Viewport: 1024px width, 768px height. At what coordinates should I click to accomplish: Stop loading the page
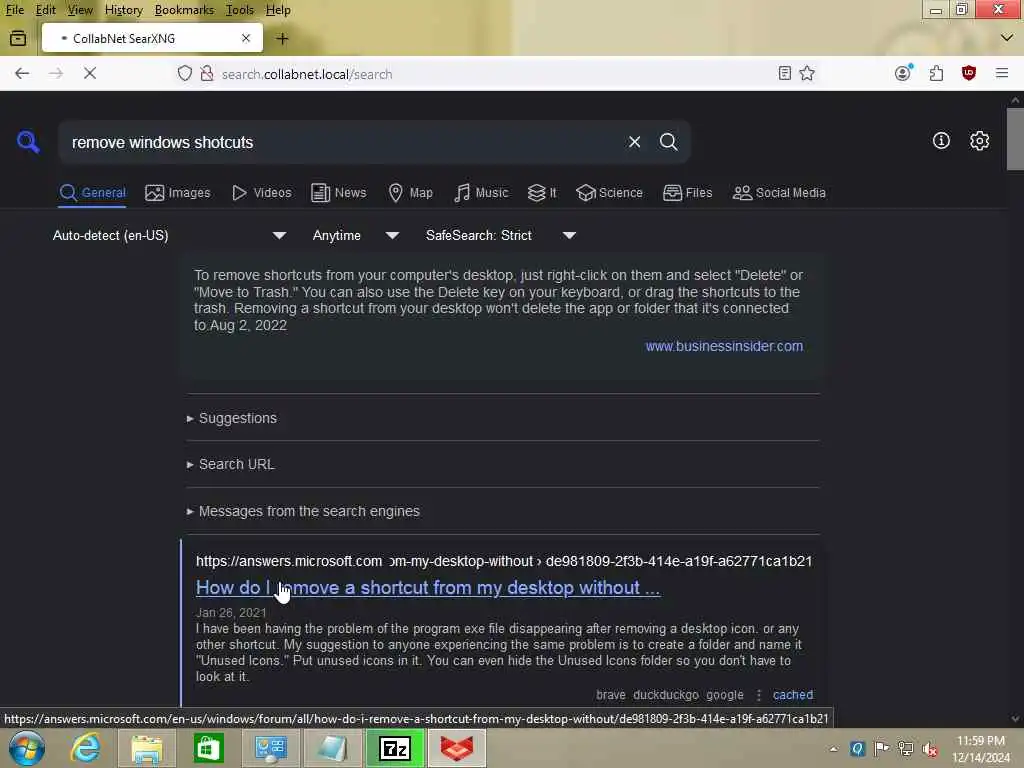90,73
